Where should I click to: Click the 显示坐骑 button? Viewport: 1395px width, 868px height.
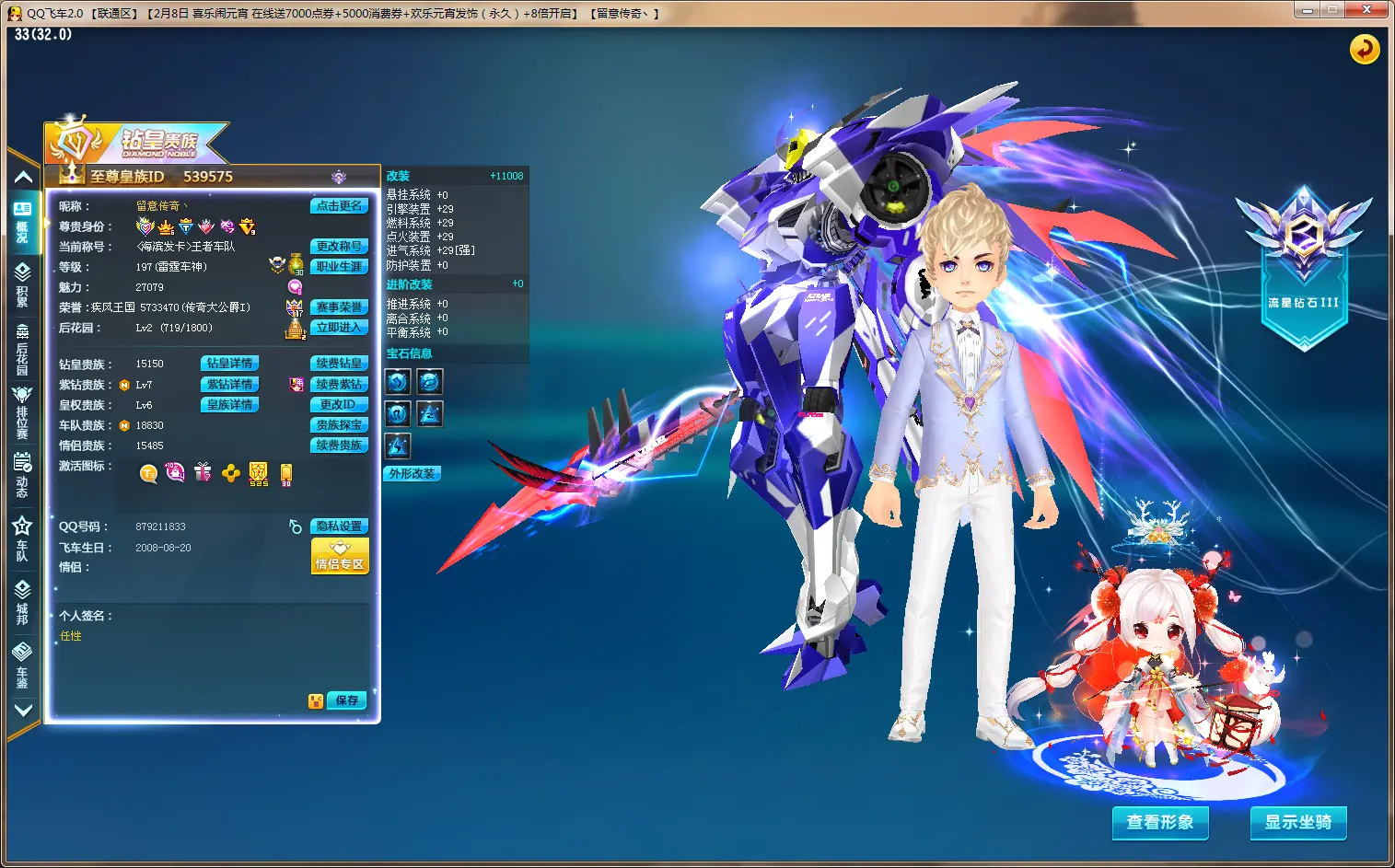tap(1298, 823)
